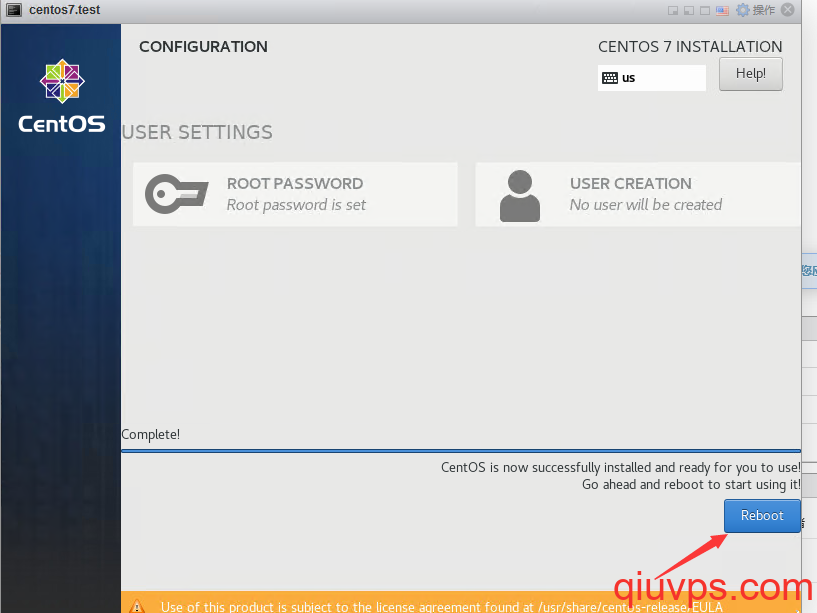The width and height of the screenshot is (817, 613).
Task: Select the us keyboard layout indicator
Action: click(x=652, y=78)
